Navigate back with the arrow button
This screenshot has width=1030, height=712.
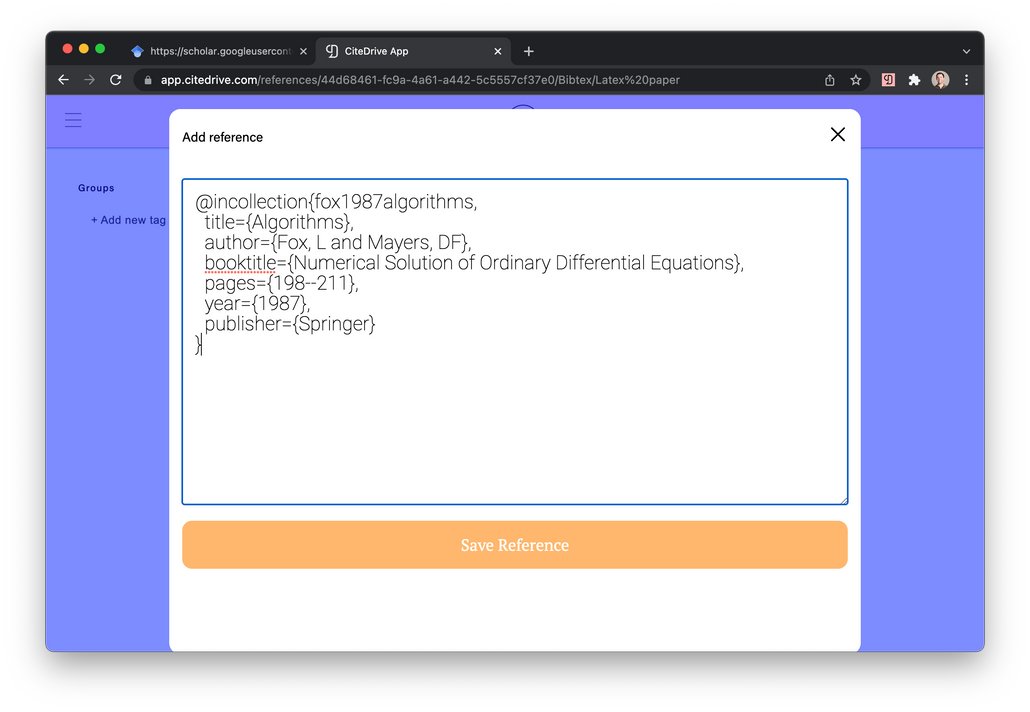pyautogui.click(x=62, y=79)
